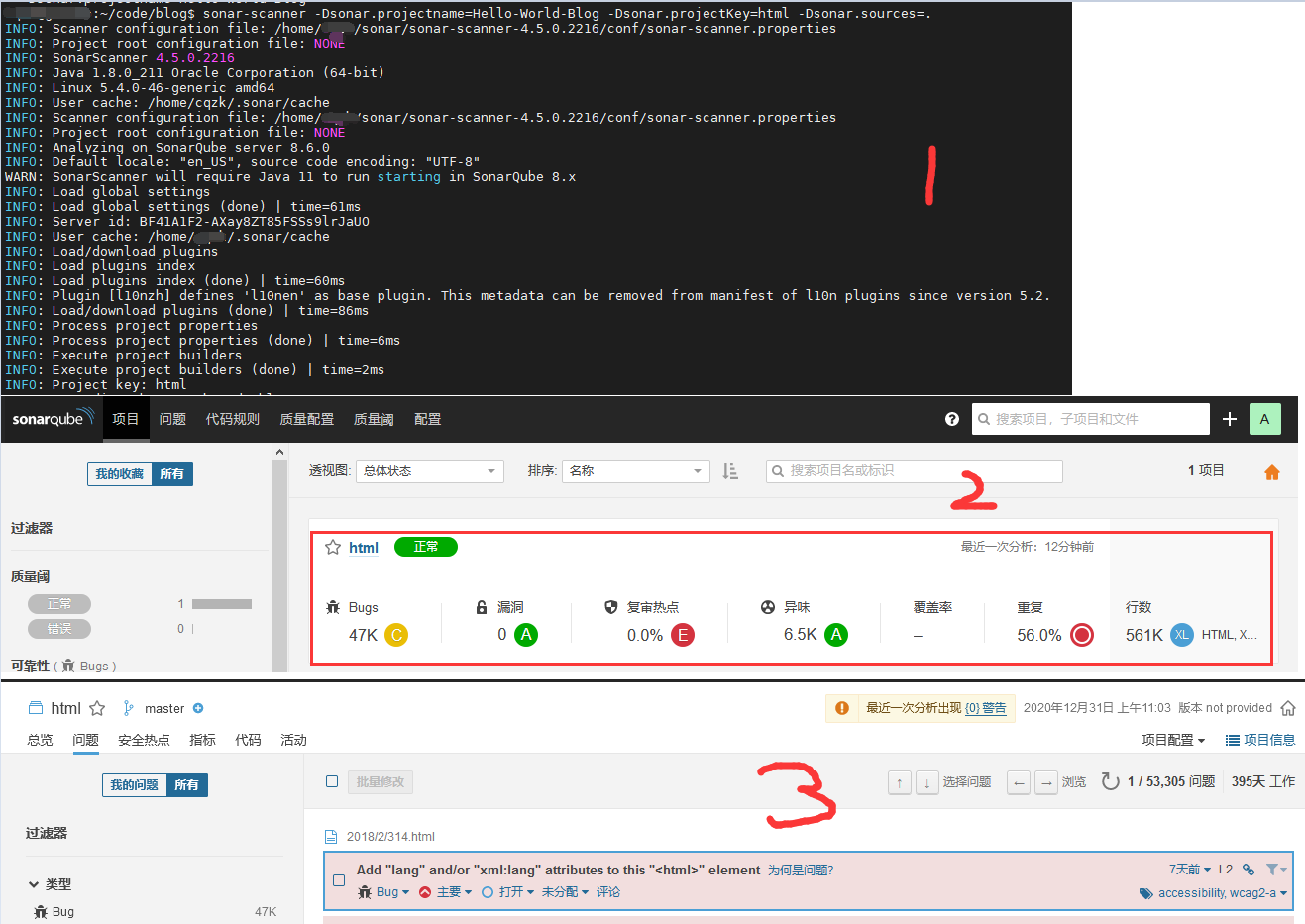Image resolution: width=1305 pixels, height=924 pixels.
Task: Click the plus icon in the top bar
Action: (1230, 419)
